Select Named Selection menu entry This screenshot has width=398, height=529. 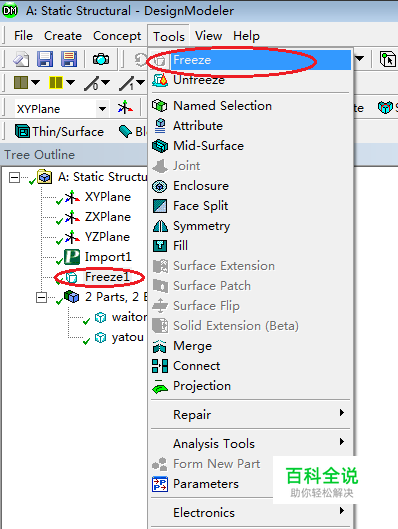pyautogui.click(x=251, y=106)
